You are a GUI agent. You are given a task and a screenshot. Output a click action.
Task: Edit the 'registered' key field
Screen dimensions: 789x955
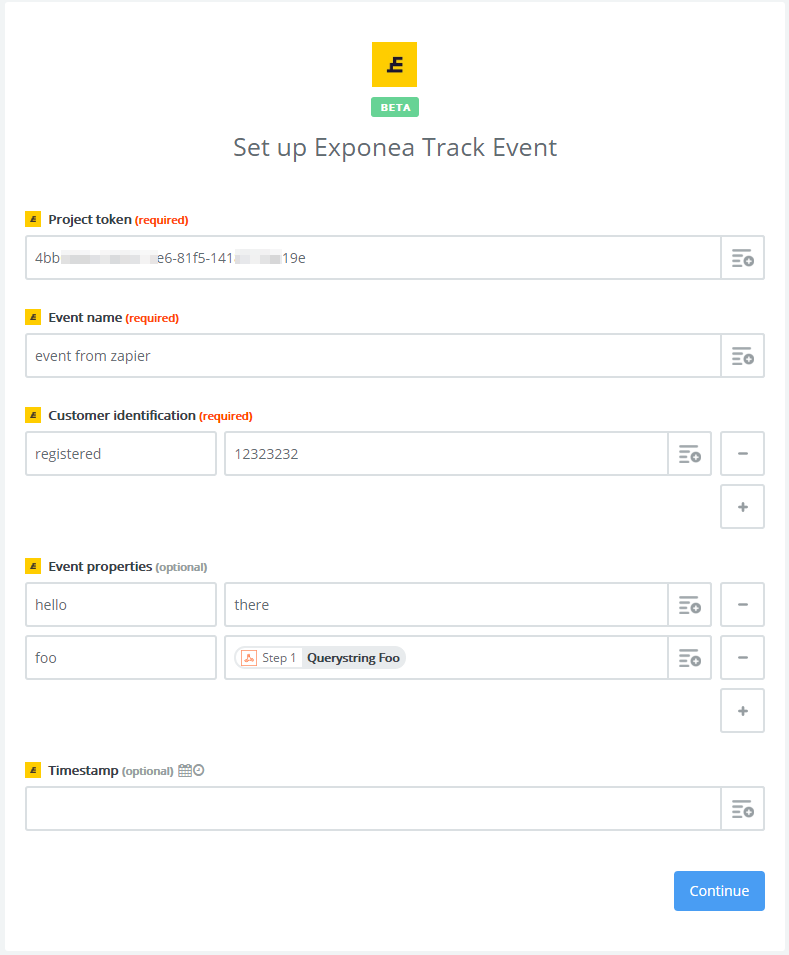coord(121,454)
